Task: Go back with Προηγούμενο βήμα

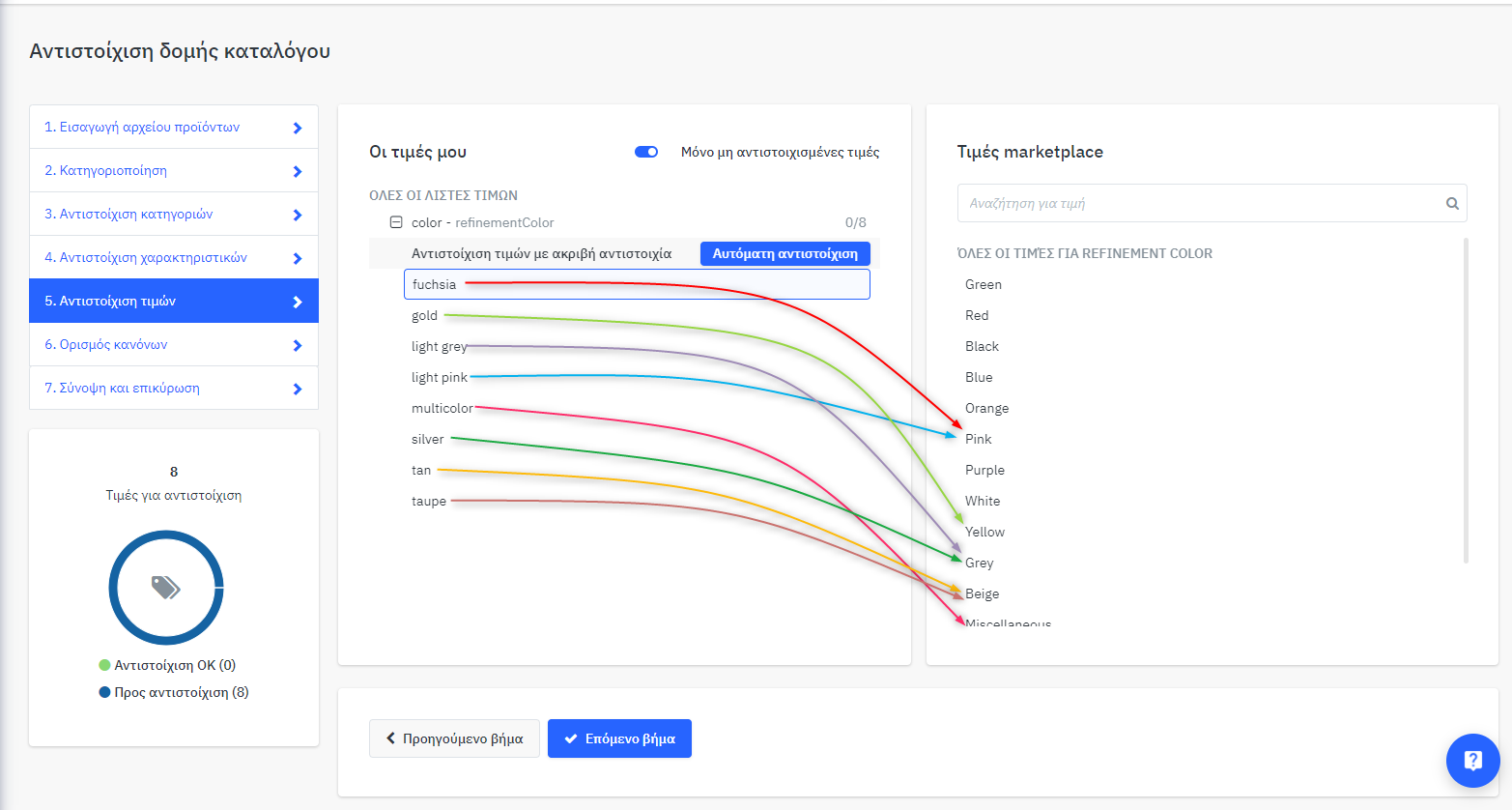Action: (454, 738)
